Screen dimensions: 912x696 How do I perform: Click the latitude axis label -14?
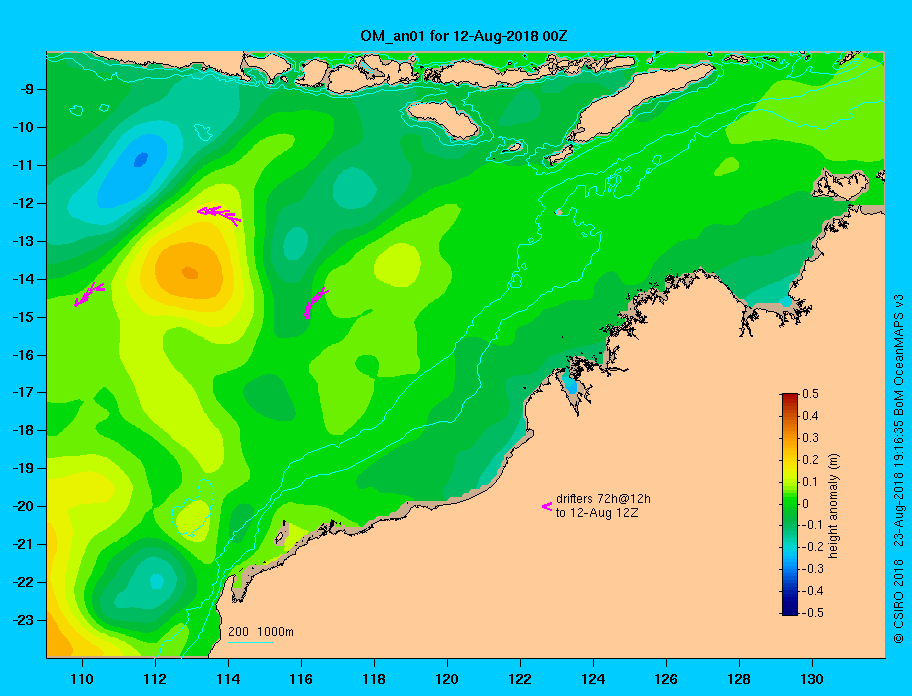[x=23, y=279]
